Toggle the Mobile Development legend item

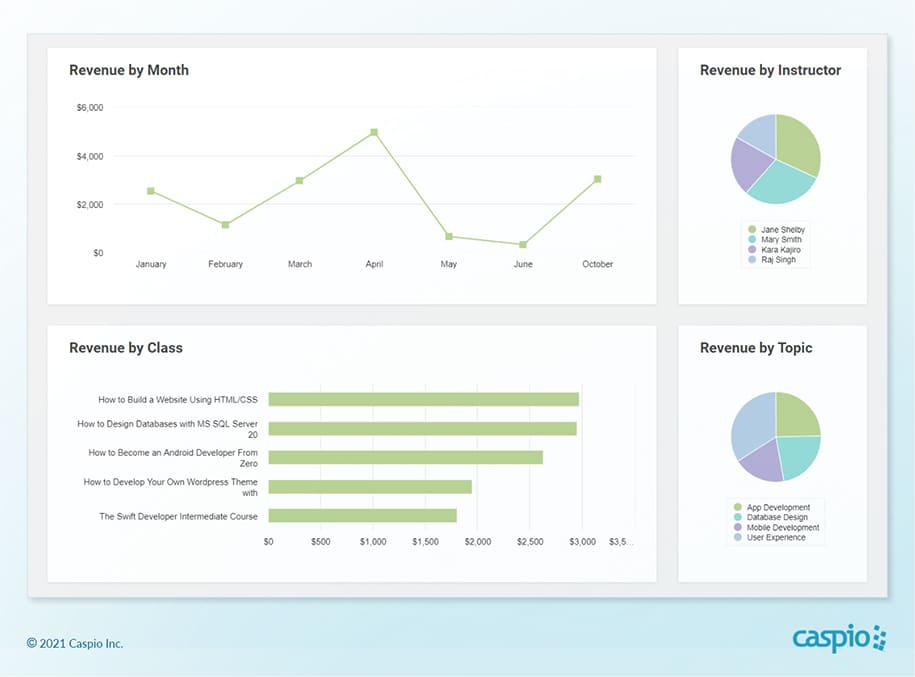(782, 528)
